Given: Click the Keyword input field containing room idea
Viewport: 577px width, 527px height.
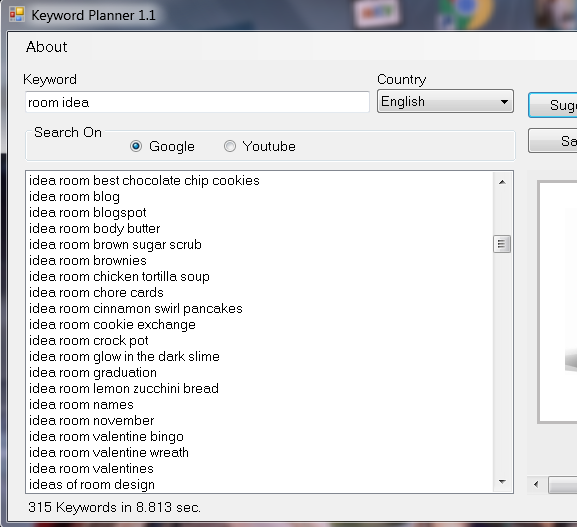Looking at the screenshot, I should 197,102.
